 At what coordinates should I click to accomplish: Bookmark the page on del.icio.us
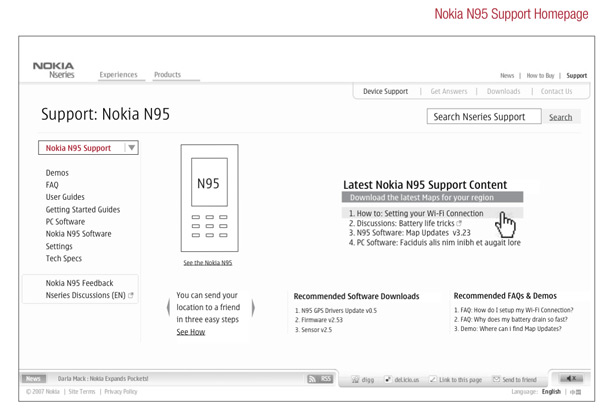point(402,380)
